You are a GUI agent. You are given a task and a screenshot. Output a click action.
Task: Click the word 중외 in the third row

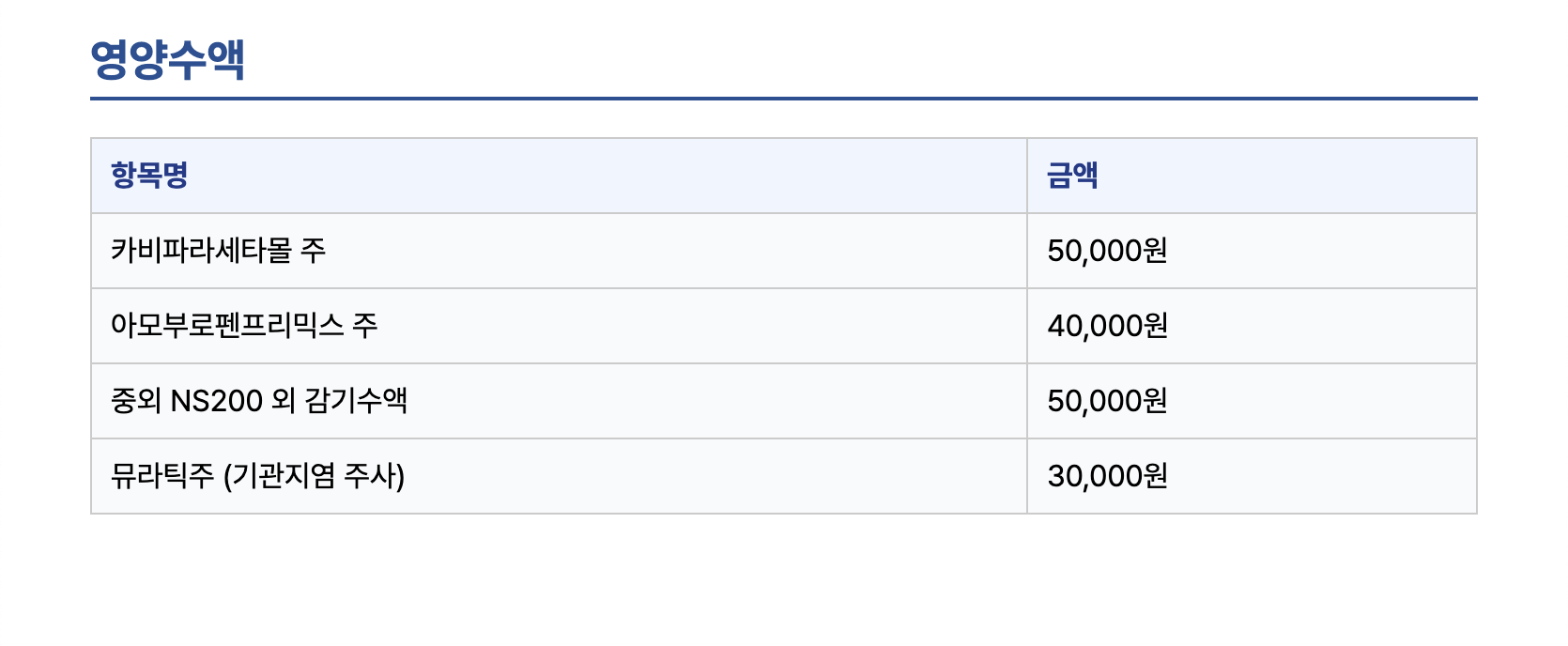(x=136, y=401)
